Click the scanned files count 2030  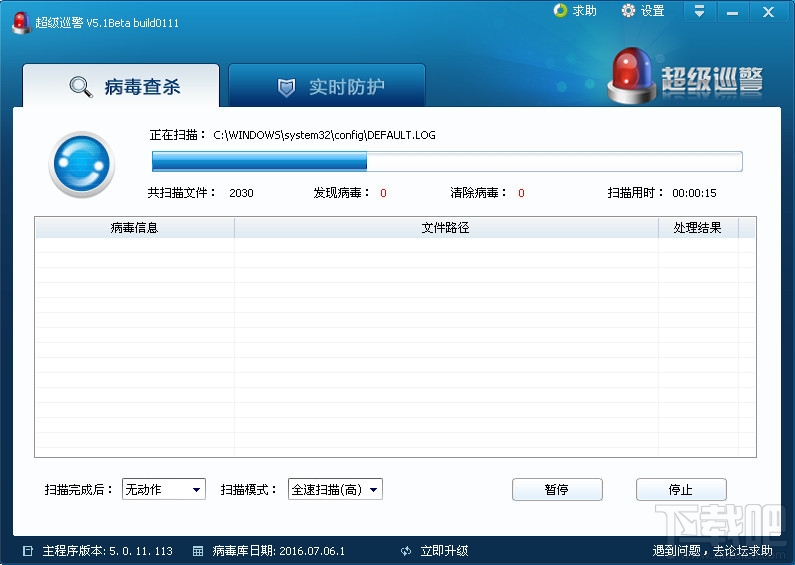[241, 193]
